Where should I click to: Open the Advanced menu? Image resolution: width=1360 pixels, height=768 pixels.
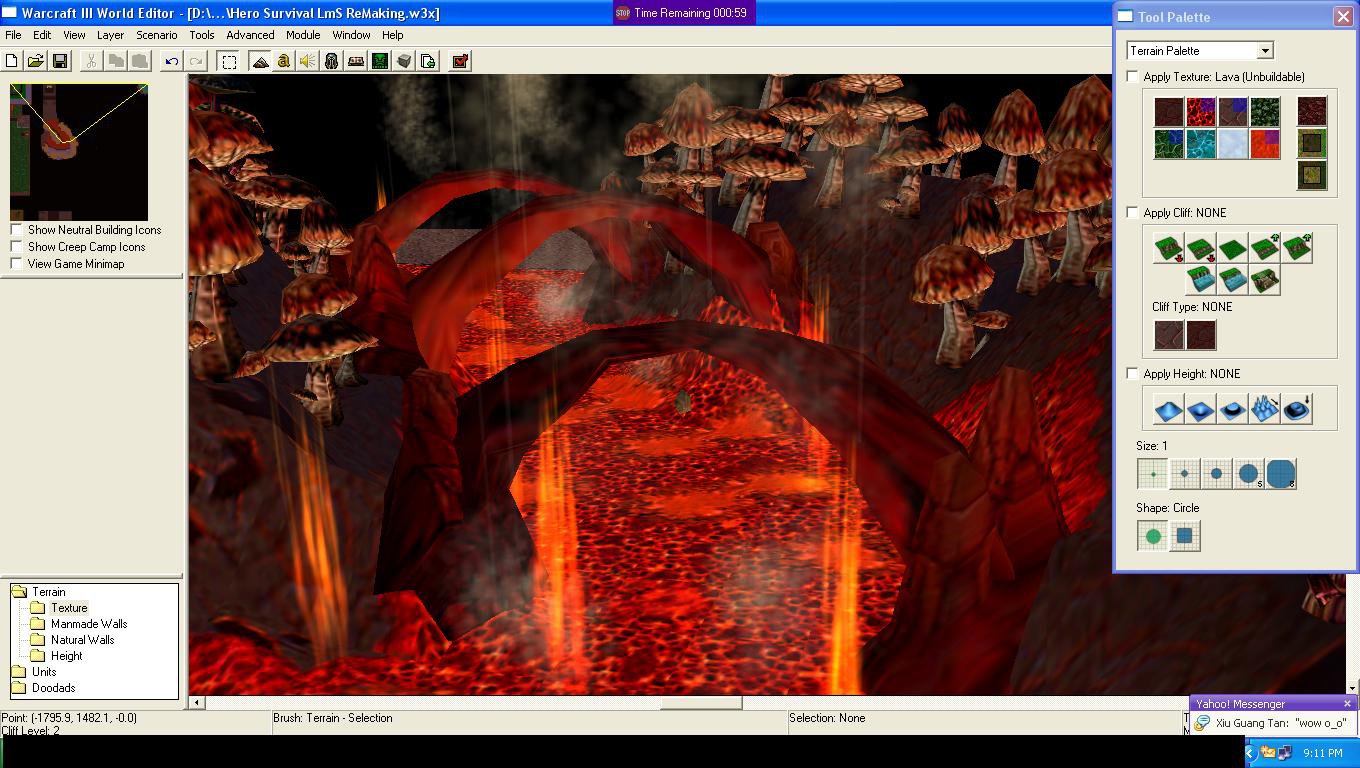click(x=250, y=35)
